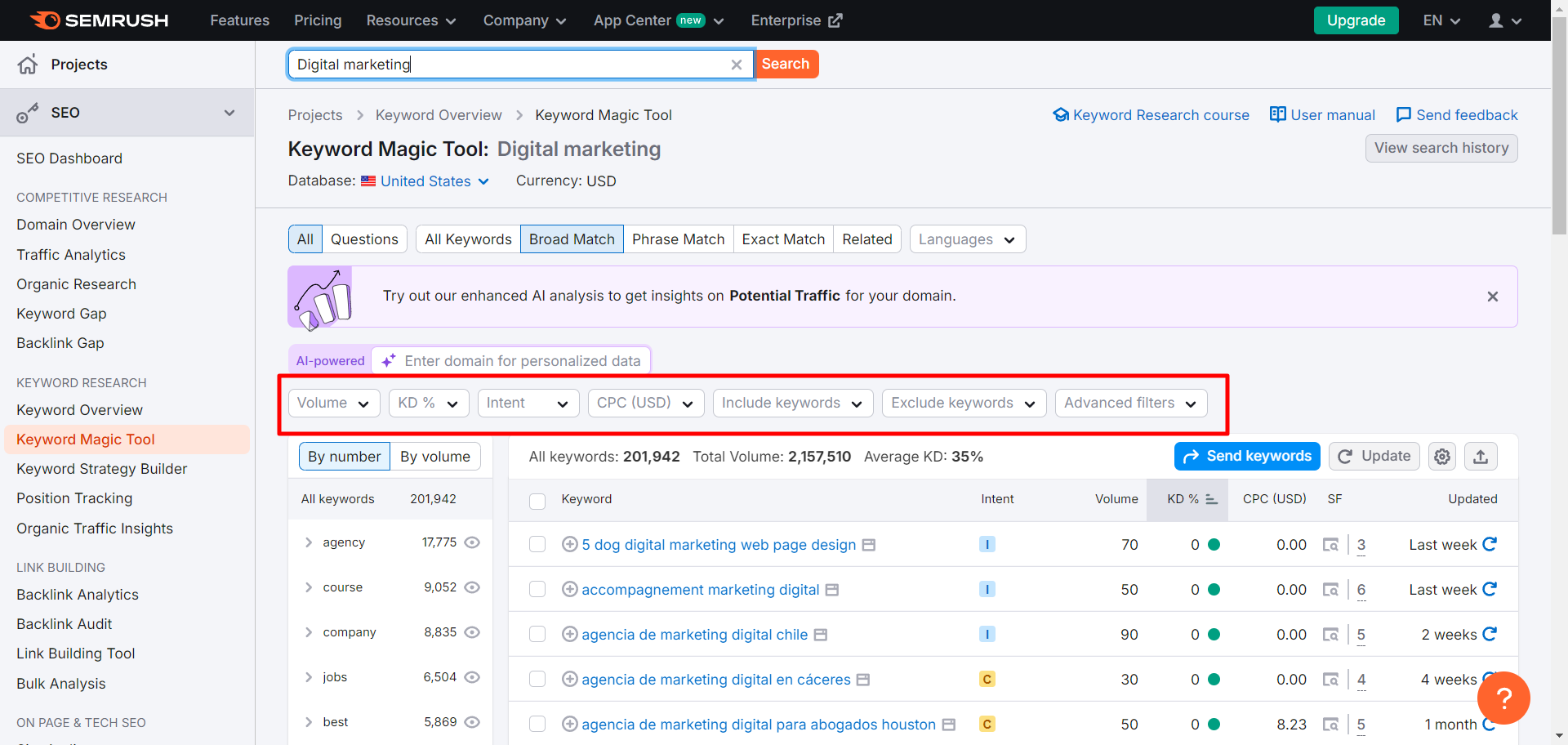Image resolution: width=1568 pixels, height=745 pixels.
Task: Open the Resources menu
Action: [x=411, y=20]
